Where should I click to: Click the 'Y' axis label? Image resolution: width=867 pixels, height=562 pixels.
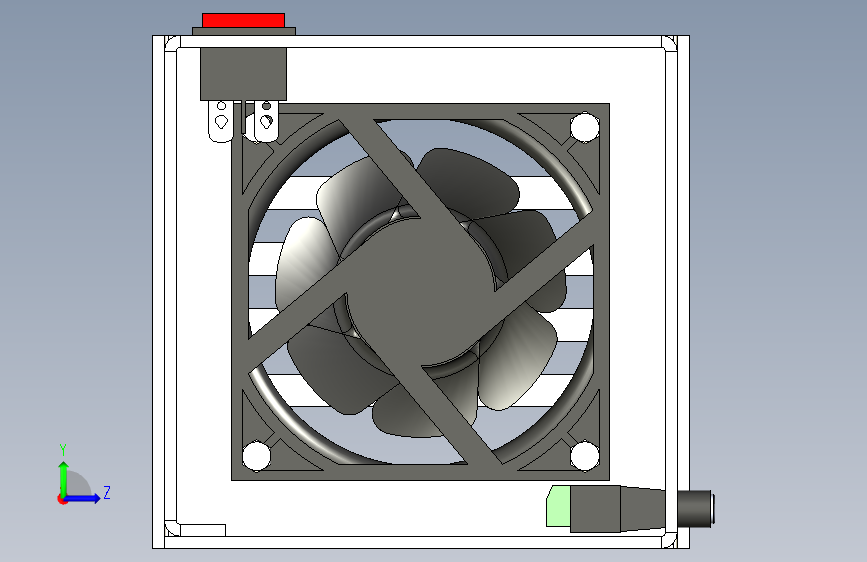[x=63, y=450]
